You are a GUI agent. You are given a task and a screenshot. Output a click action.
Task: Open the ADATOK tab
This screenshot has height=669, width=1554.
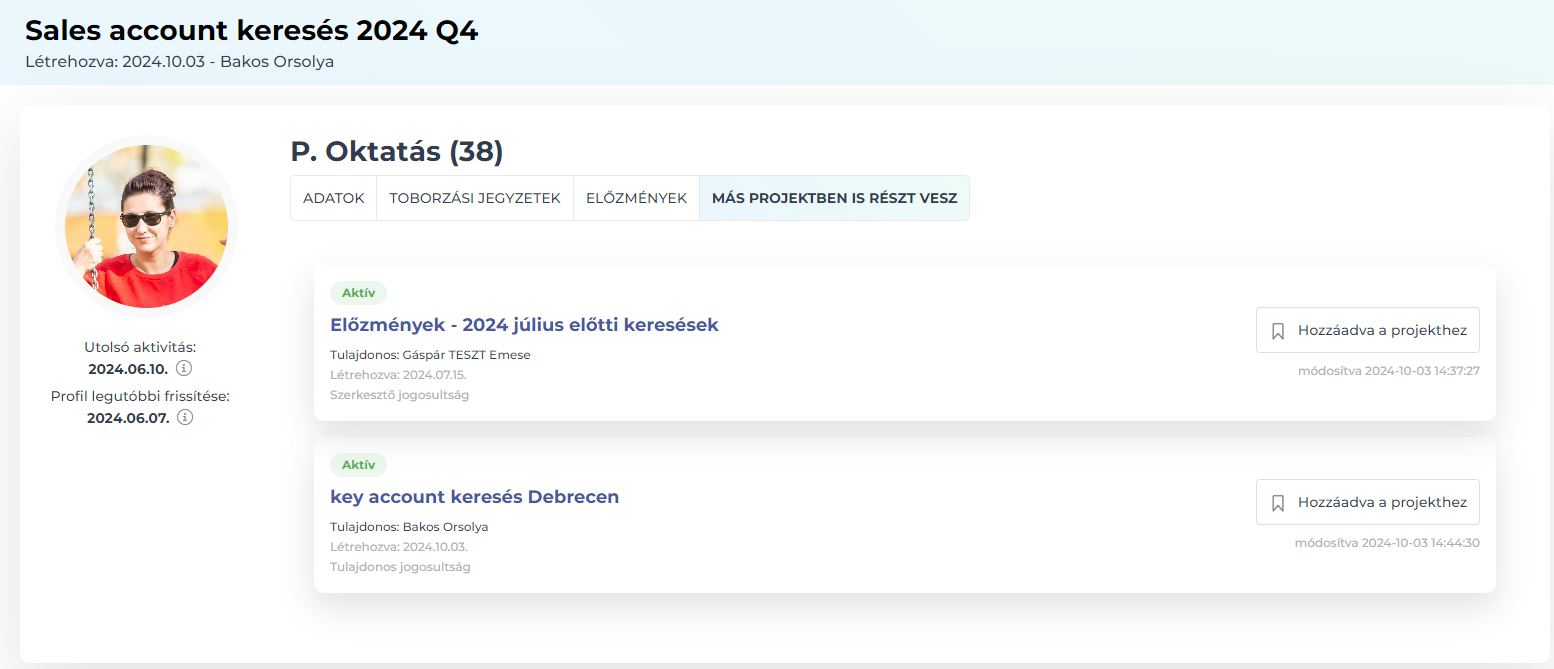[333, 198]
